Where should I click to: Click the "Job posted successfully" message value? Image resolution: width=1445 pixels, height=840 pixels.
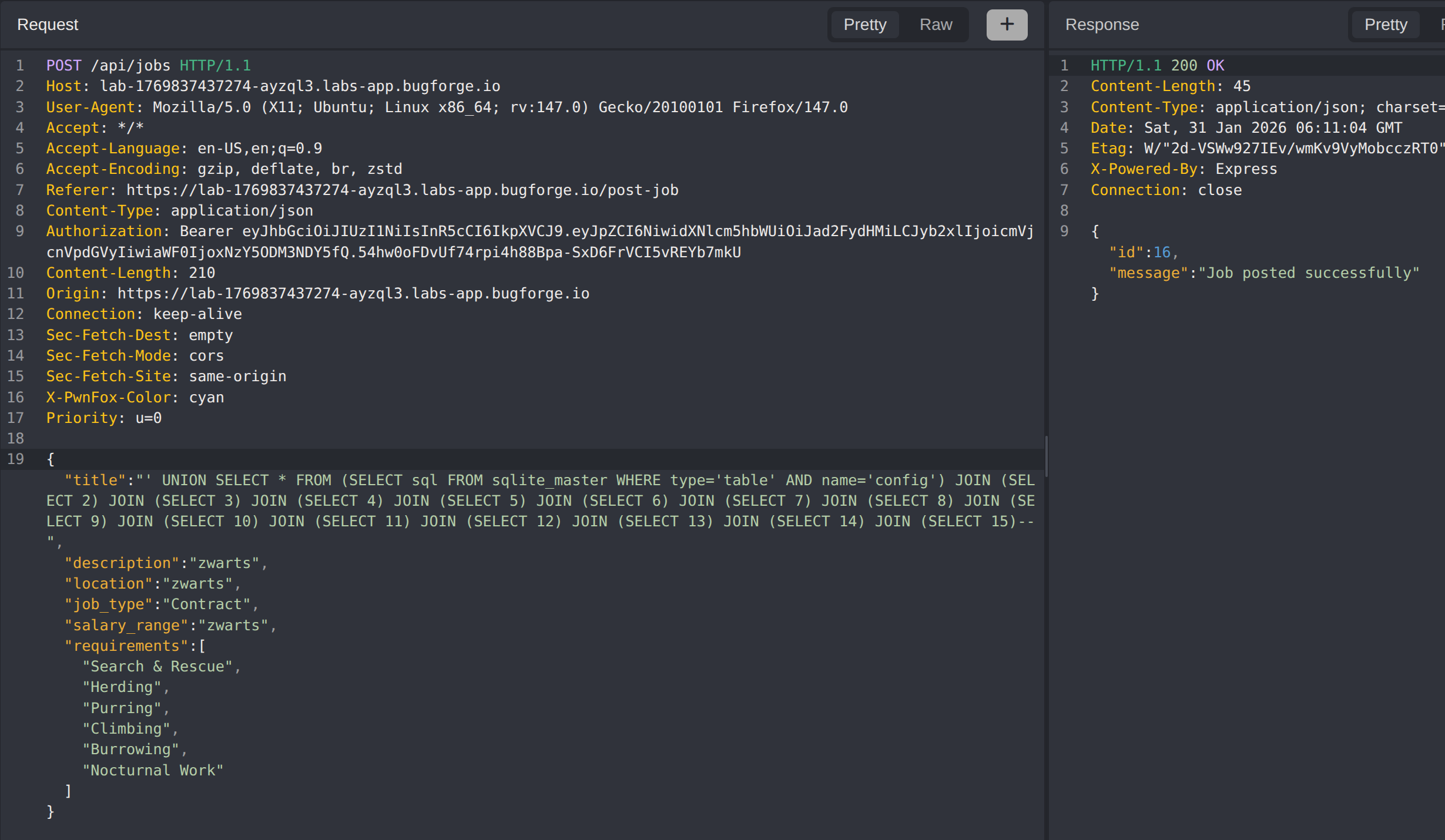coord(1309,273)
